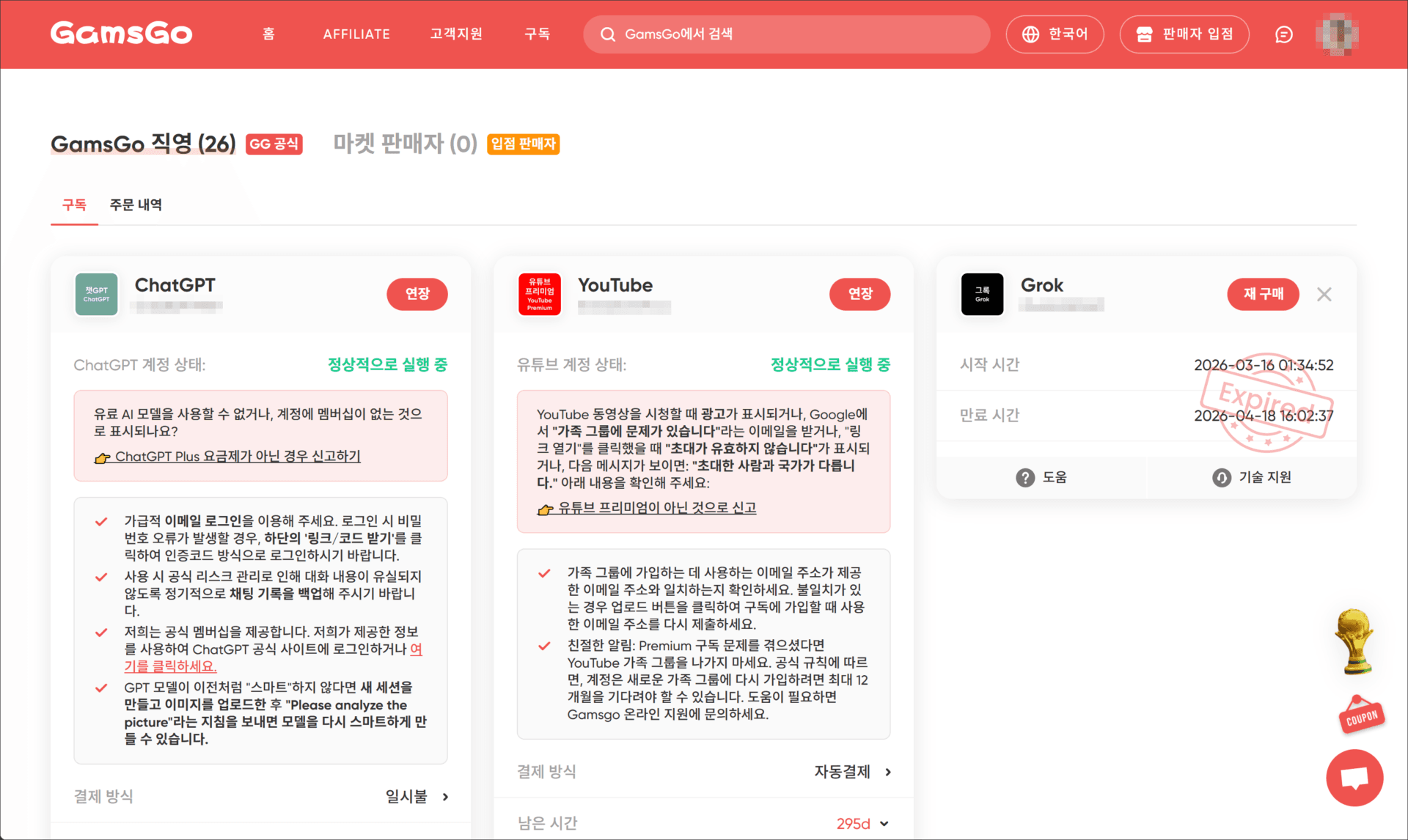Open the COUPON tag icon
The image size is (1408, 840).
(x=1361, y=715)
